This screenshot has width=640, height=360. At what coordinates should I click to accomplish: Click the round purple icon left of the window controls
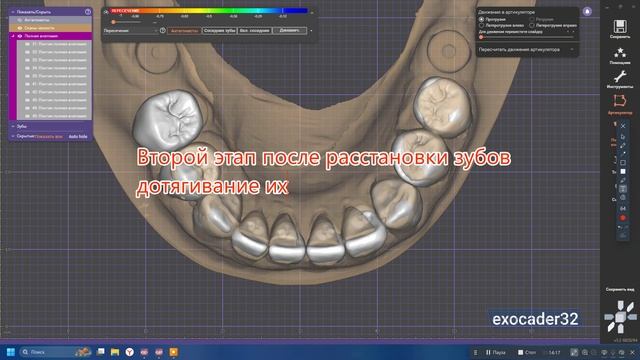point(587,11)
